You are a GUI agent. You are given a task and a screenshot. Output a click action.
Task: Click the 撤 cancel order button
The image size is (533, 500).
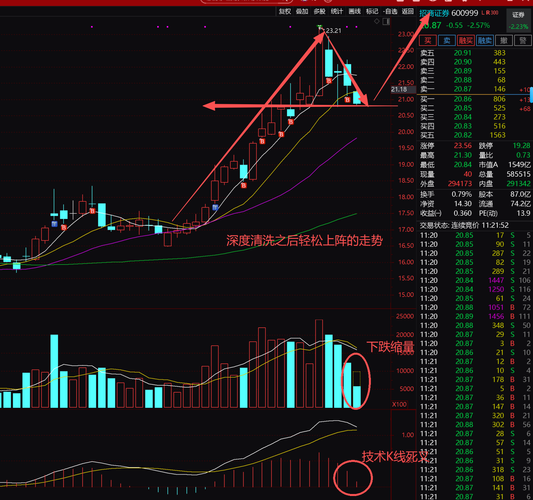click(x=504, y=41)
